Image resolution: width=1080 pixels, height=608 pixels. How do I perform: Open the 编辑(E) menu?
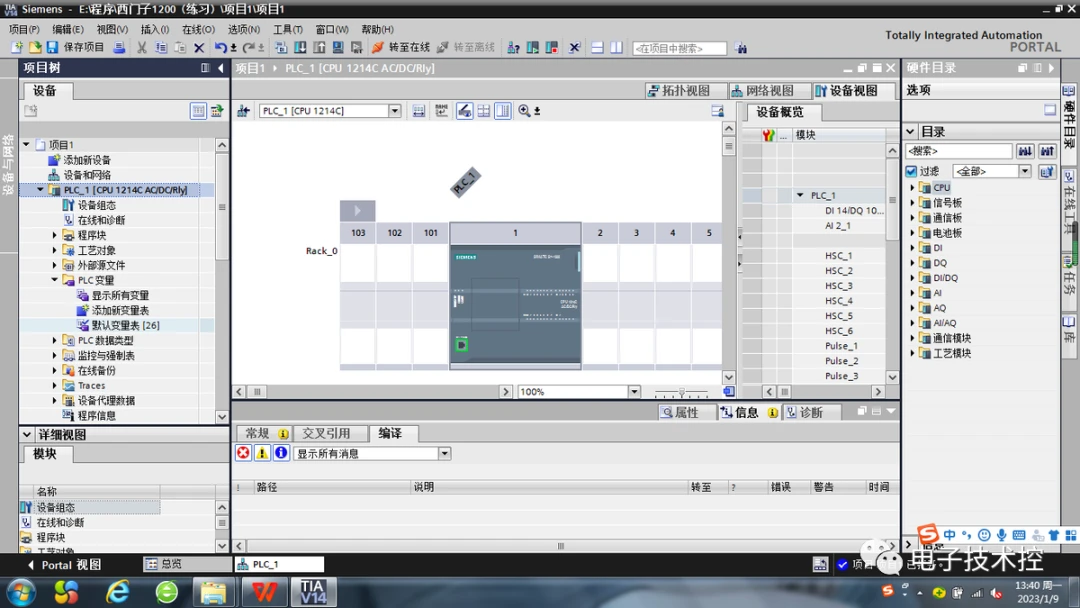[68, 29]
